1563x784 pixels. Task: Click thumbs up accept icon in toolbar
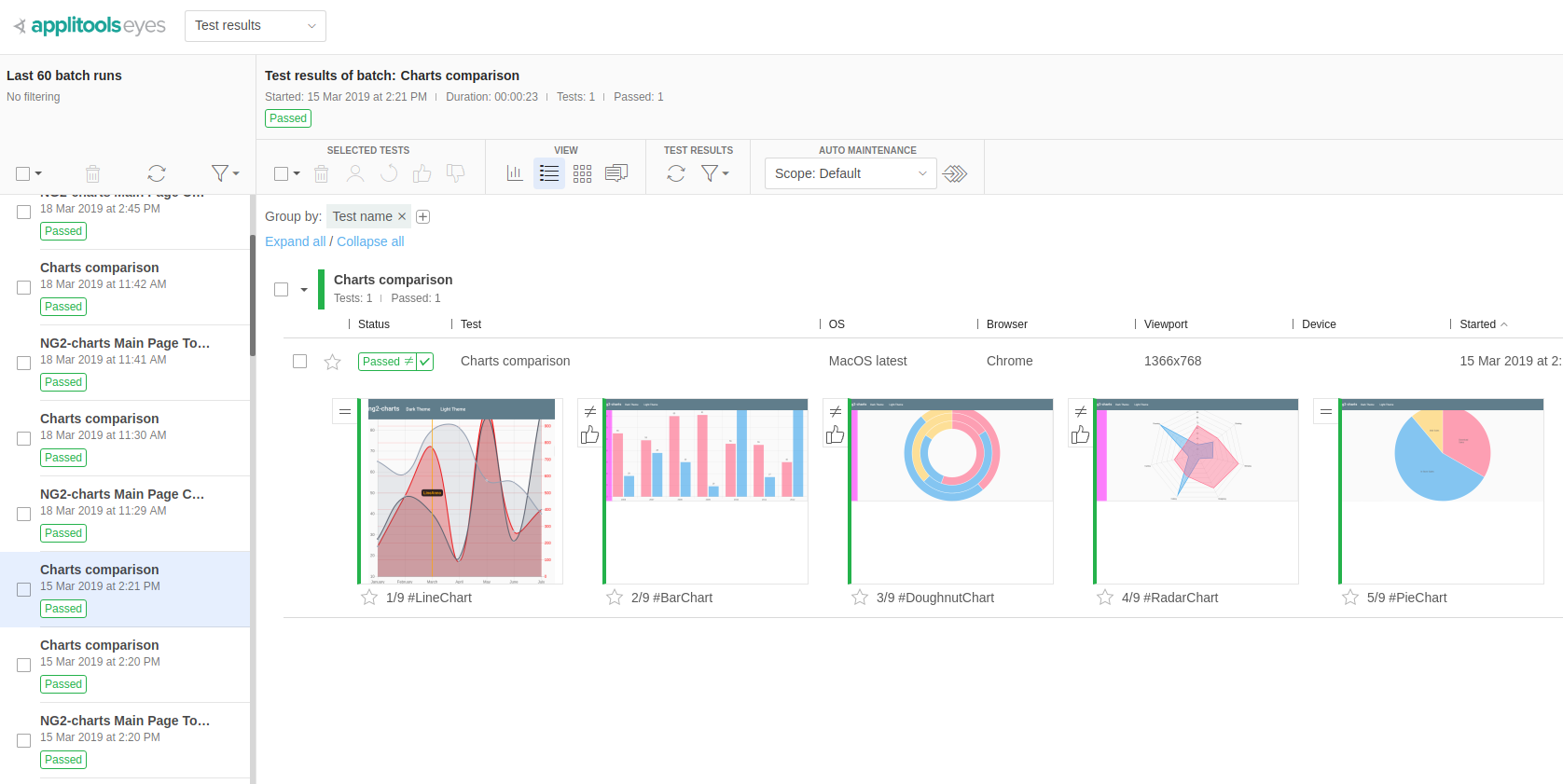click(422, 173)
